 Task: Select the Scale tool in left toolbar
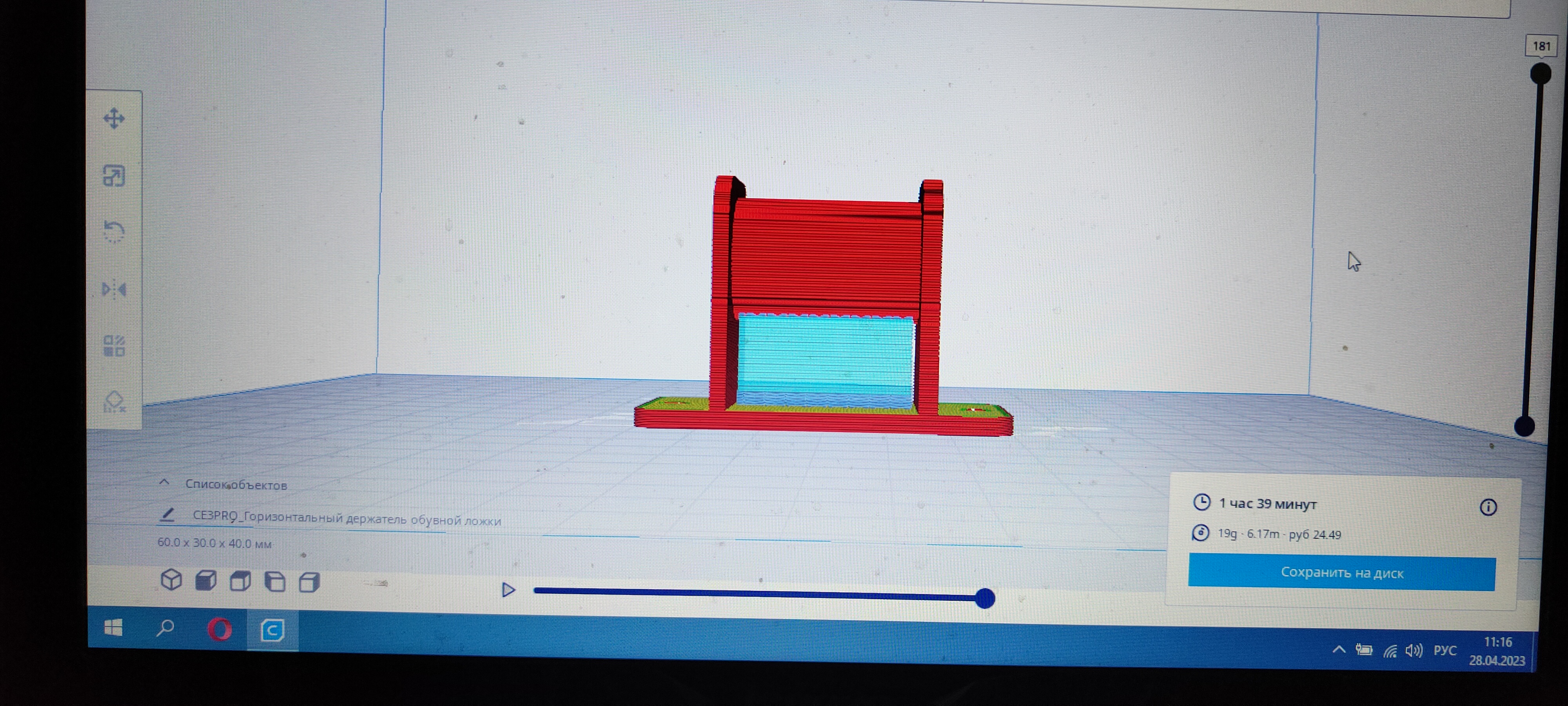coord(114,176)
